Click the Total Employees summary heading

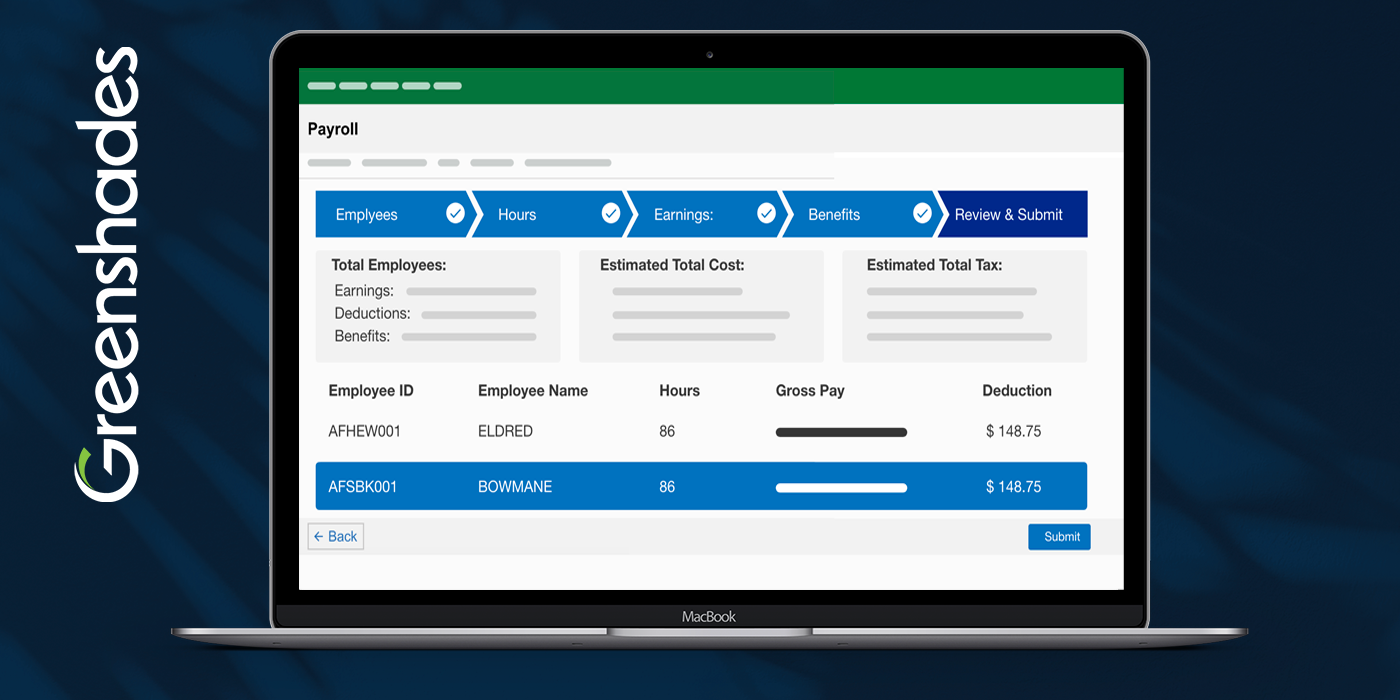pyautogui.click(x=388, y=266)
